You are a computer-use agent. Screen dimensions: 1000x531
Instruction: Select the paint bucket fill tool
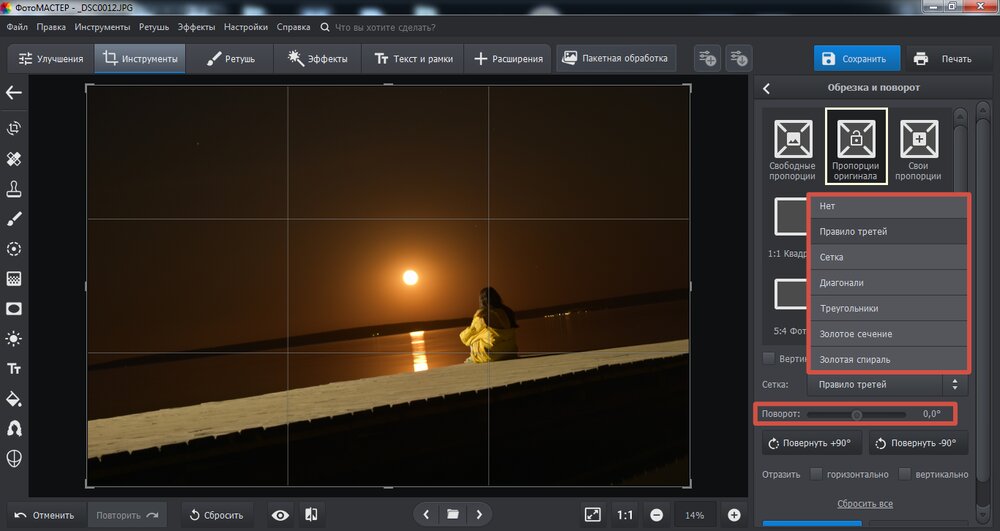[x=14, y=399]
